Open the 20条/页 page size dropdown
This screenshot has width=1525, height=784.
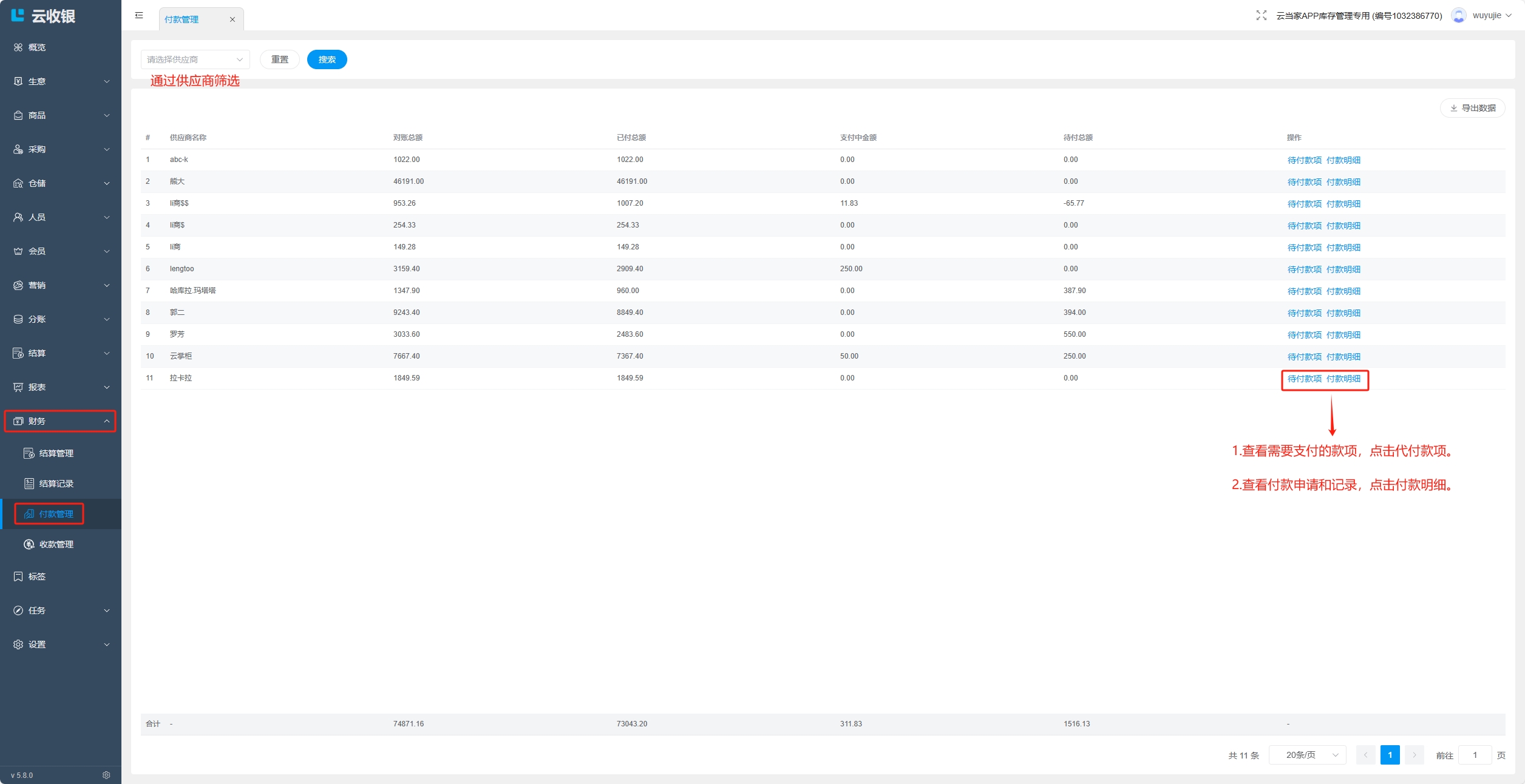[1307, 755]
